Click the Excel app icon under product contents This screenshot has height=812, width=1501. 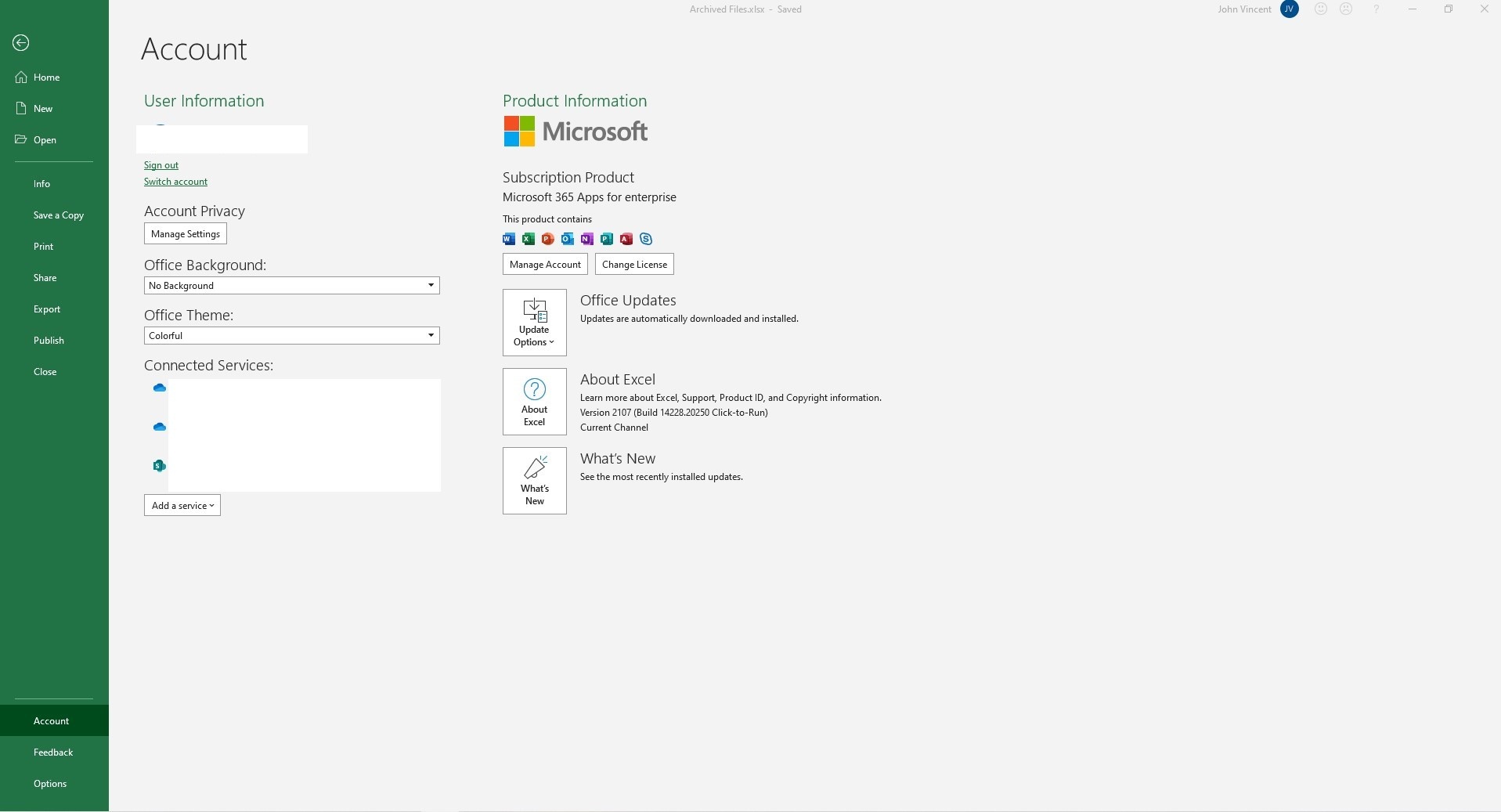click(x=529, y=239)
